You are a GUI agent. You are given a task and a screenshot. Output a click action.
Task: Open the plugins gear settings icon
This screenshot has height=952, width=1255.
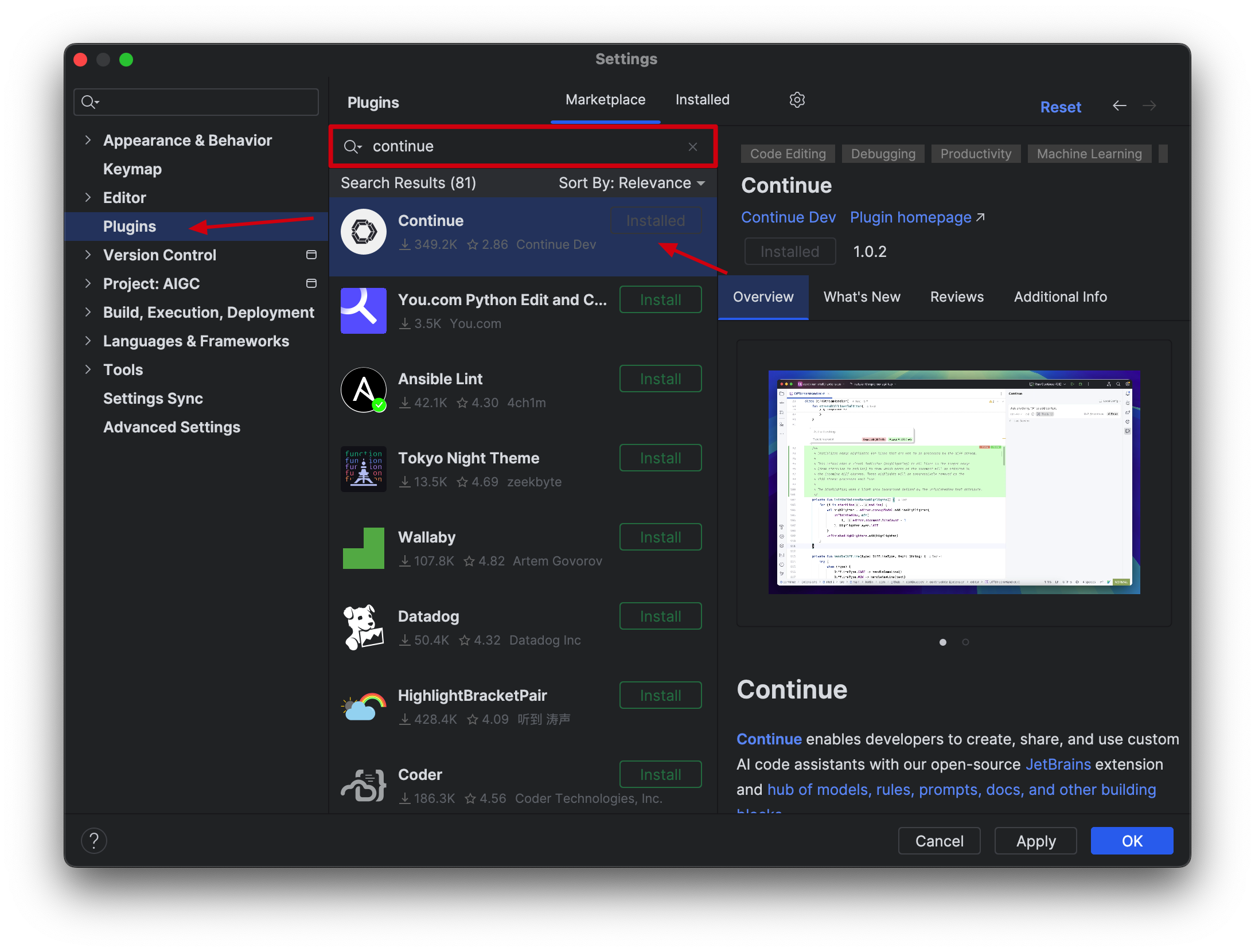[x=797, y=100]
